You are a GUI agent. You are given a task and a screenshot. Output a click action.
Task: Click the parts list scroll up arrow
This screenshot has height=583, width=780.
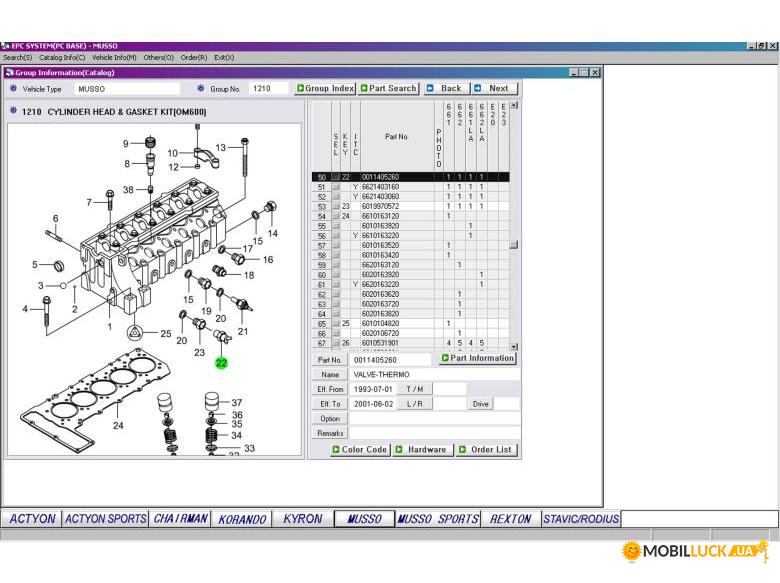[x=514, y=105]
